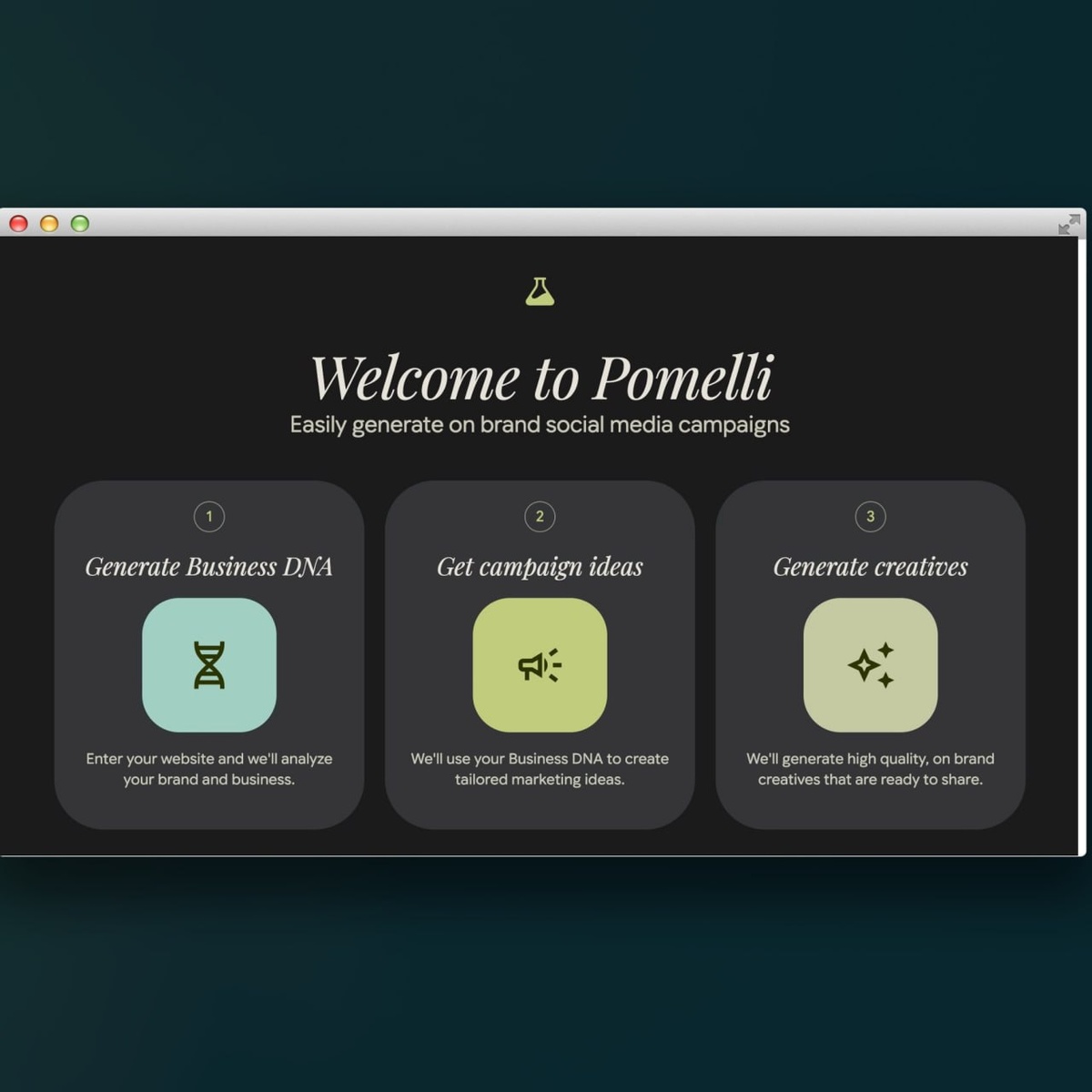Select the 'Generate creatives' title
The width and height of the screenshot is (1092, 1092).
pos(870,567)
